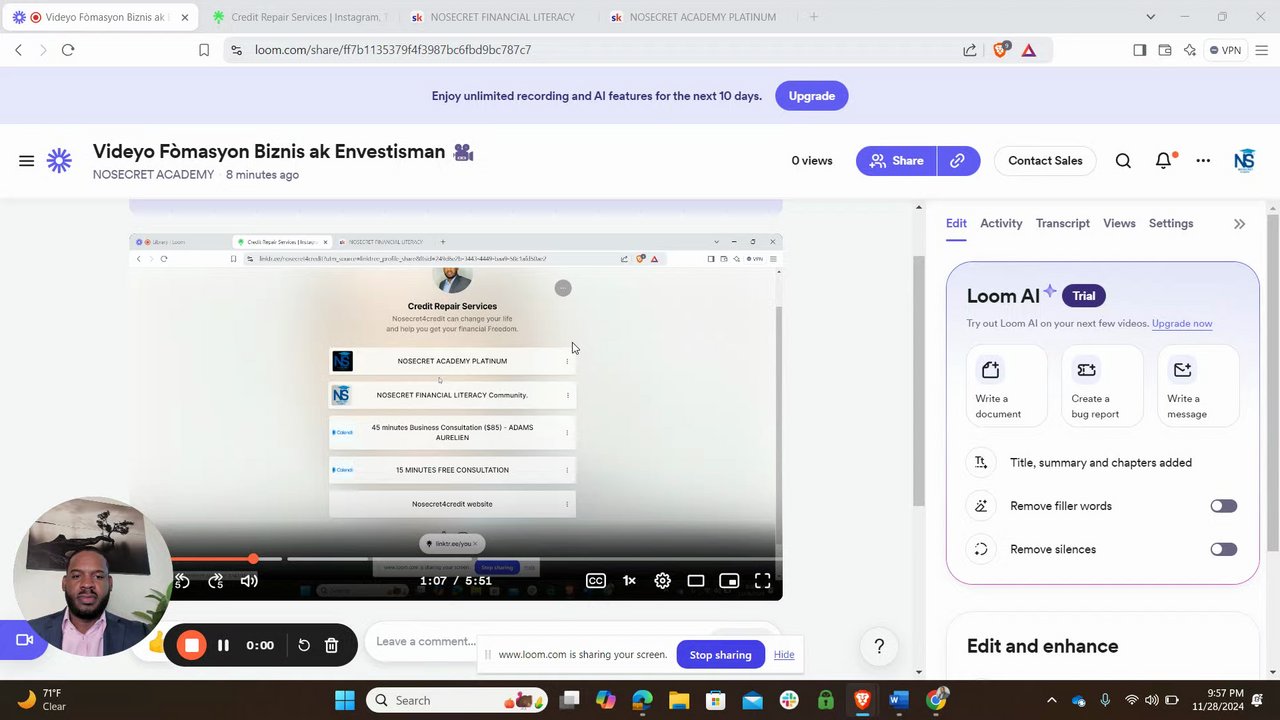Image resolution: width=1280 pixels, height=720 pixels.
Task: Open the NOSECRET ACADEMY workspace link
Action: click(x=153, y=175)
